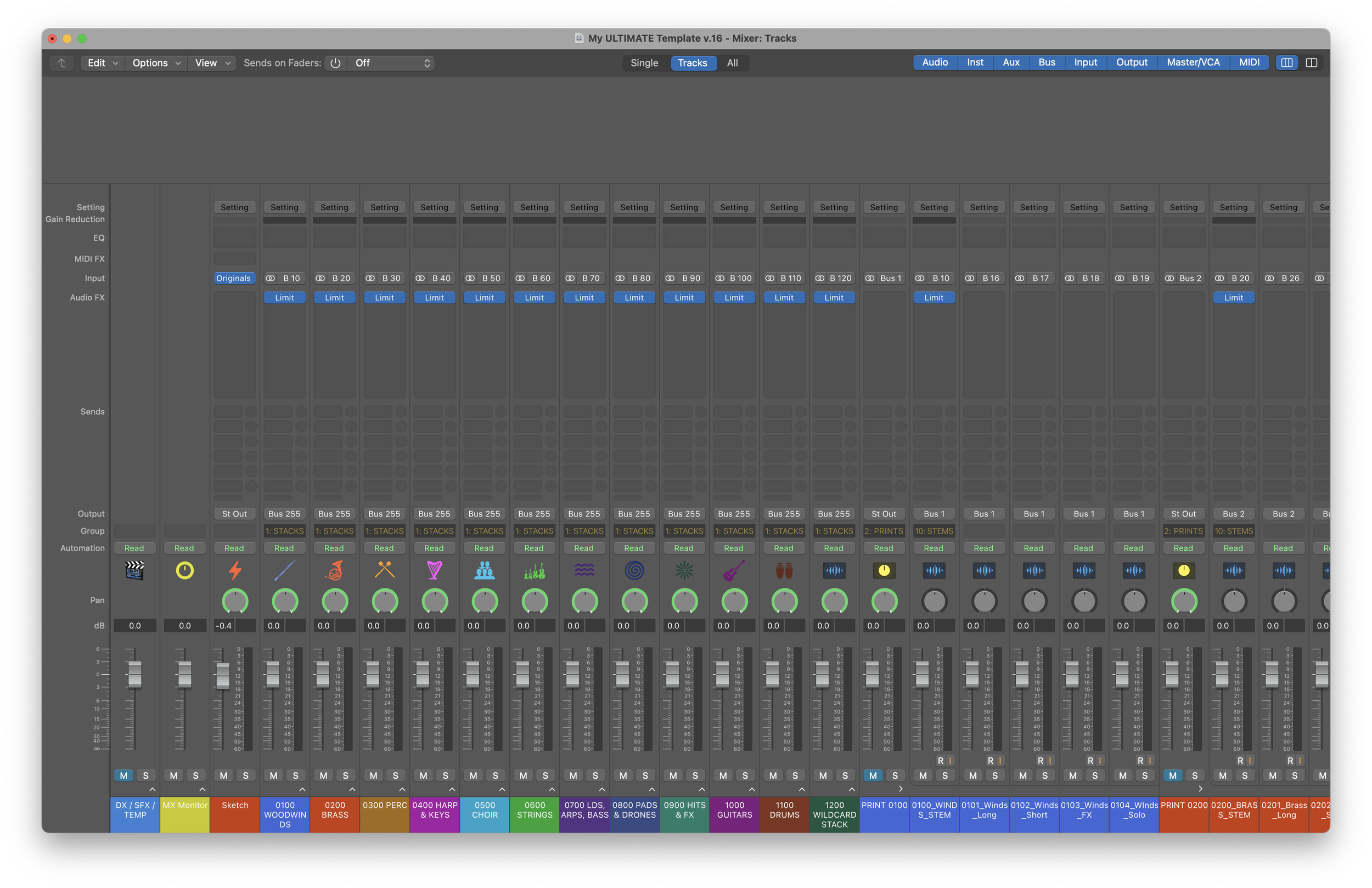Open the Edit menu dropdown

coord(103,63)
